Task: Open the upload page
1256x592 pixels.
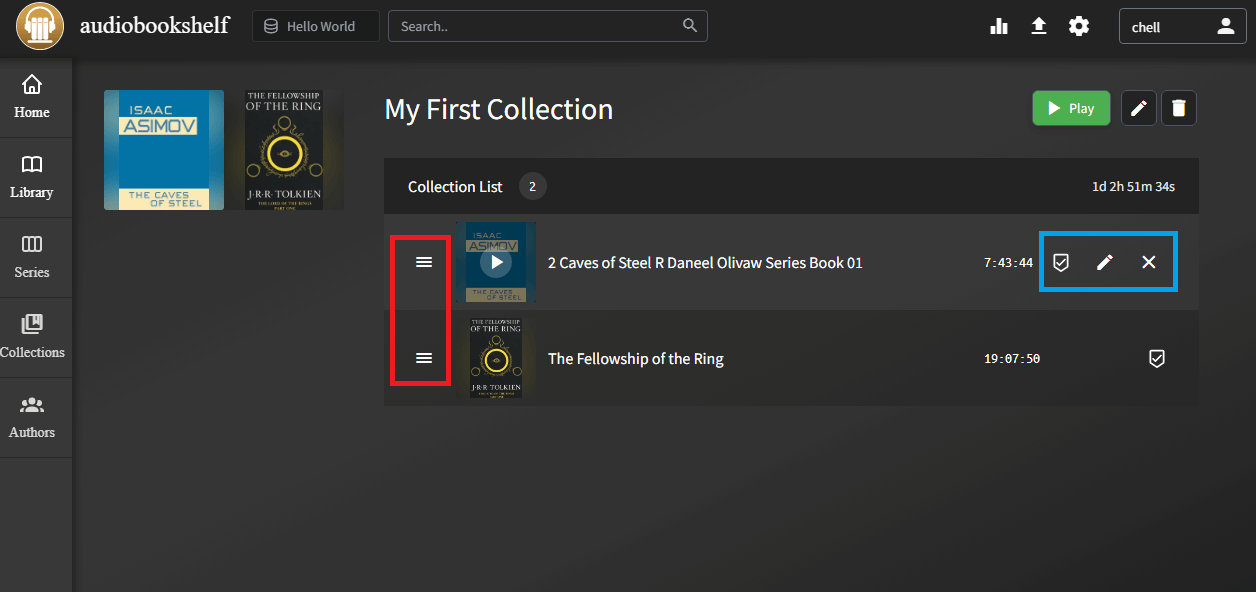Action: coord(1038,26)
